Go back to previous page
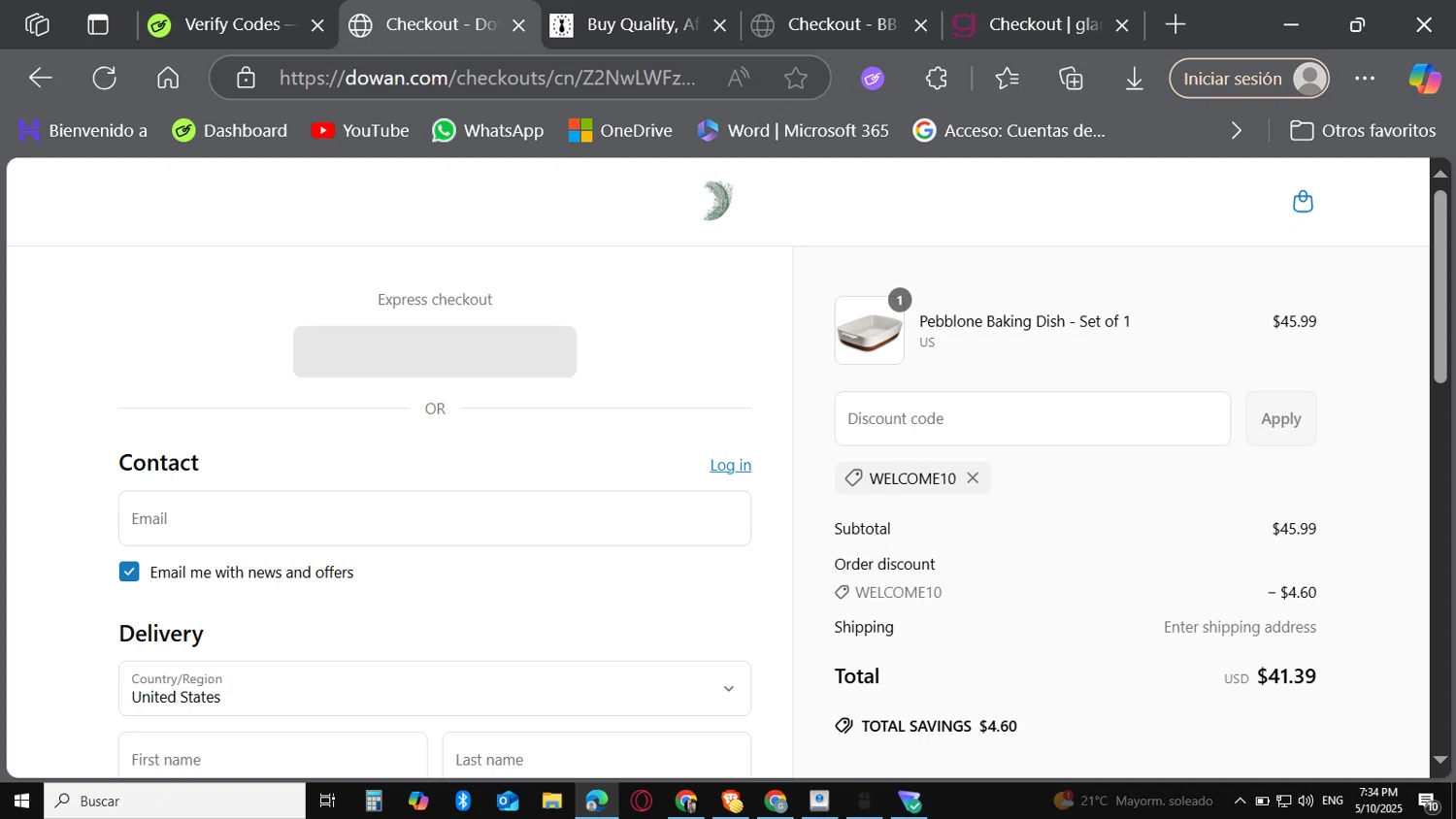The image size is (1456, 819). point(40,78)
